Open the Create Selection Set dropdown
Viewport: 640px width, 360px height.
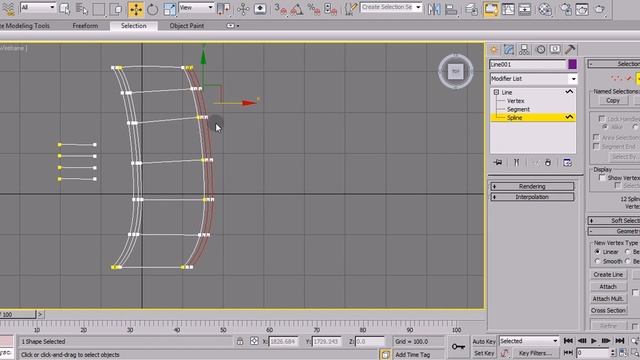(x=391, y=7)
